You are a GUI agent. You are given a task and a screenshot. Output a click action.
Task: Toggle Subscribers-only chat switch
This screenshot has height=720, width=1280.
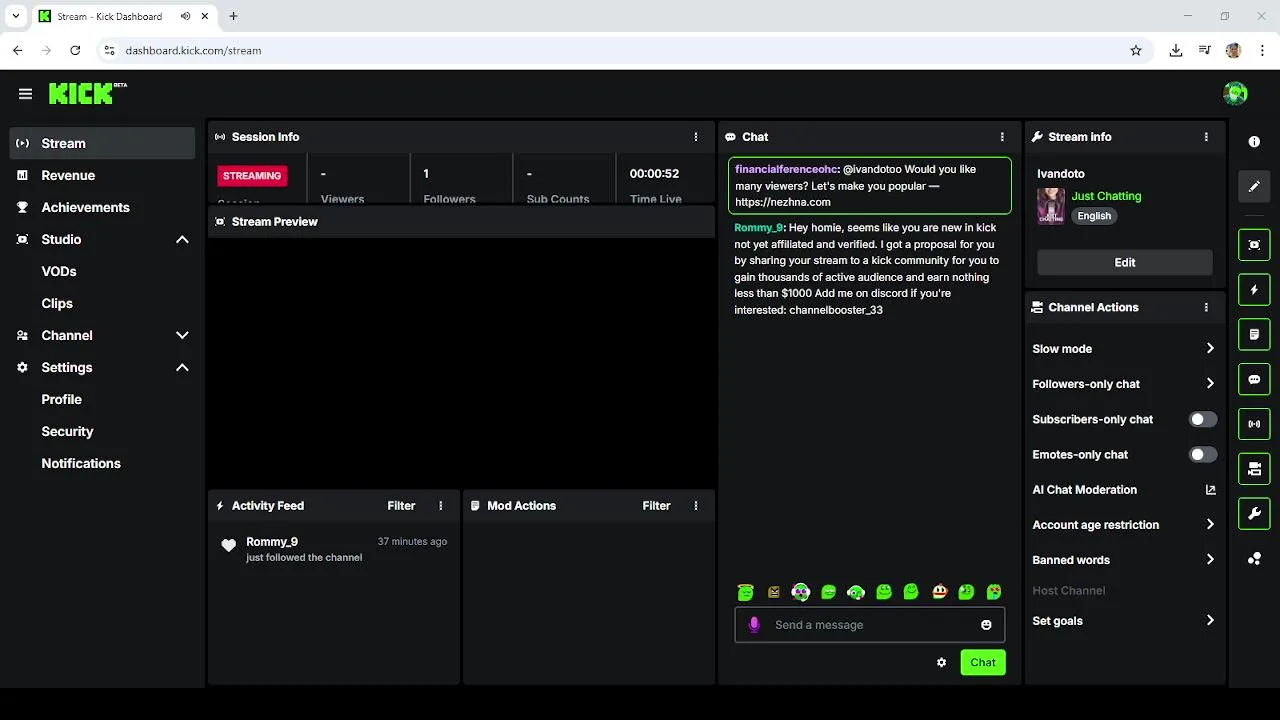pyautogui.click(x=1203, y=419)
